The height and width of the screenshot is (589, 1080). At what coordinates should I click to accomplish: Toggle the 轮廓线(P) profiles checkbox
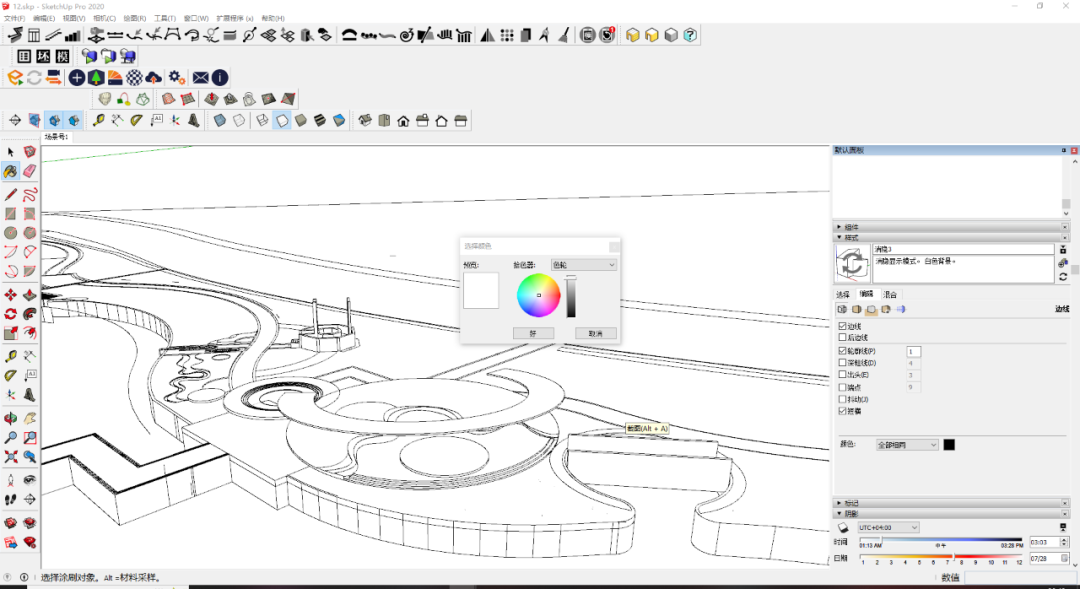click(x=842, y=351)
